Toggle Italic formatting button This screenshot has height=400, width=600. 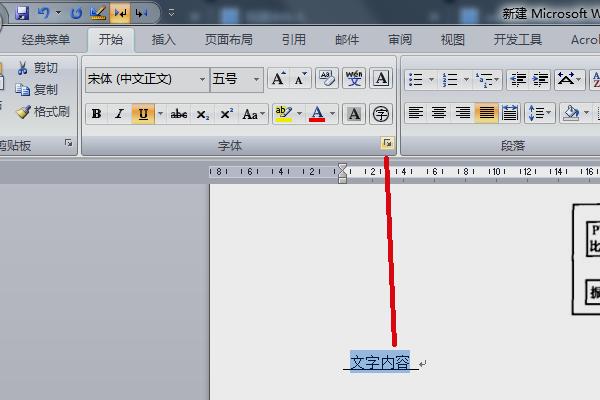pos(120,114)
